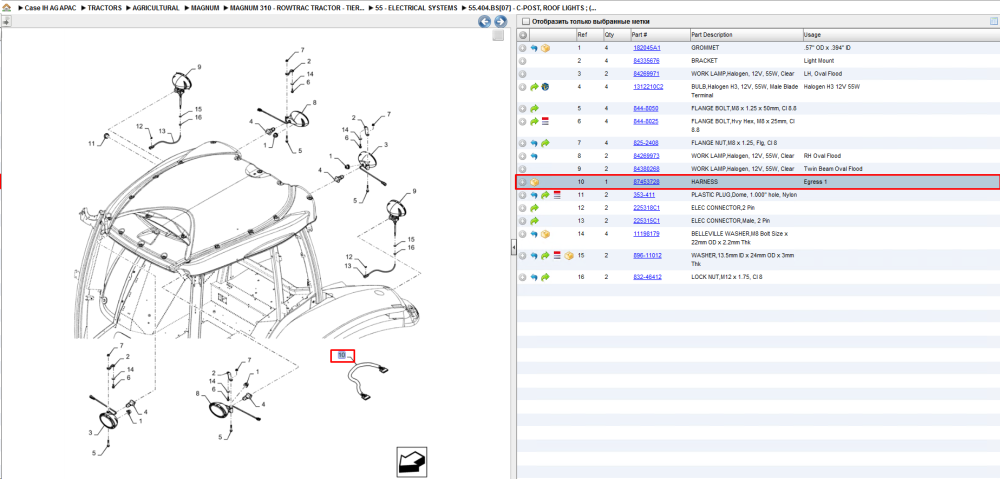Click 'Twin Beam Oval Flood' usage text

833,169
